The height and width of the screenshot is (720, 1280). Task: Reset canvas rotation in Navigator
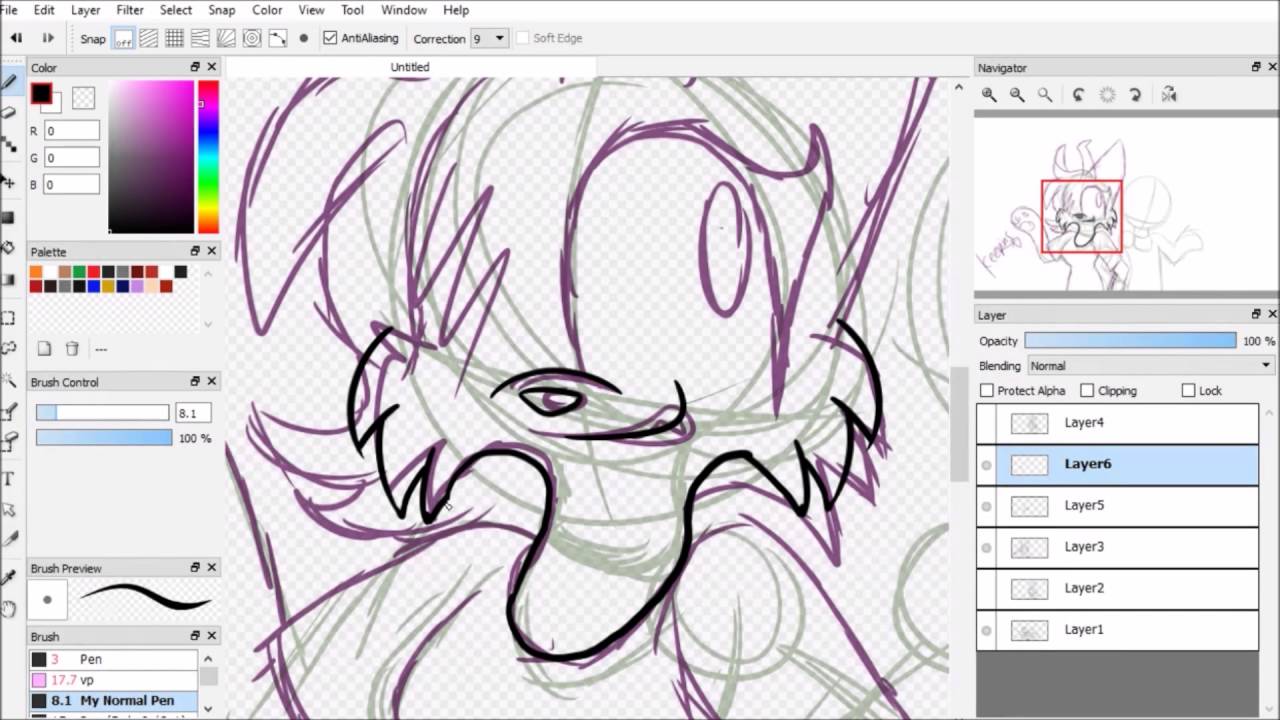click(1107, 95)
